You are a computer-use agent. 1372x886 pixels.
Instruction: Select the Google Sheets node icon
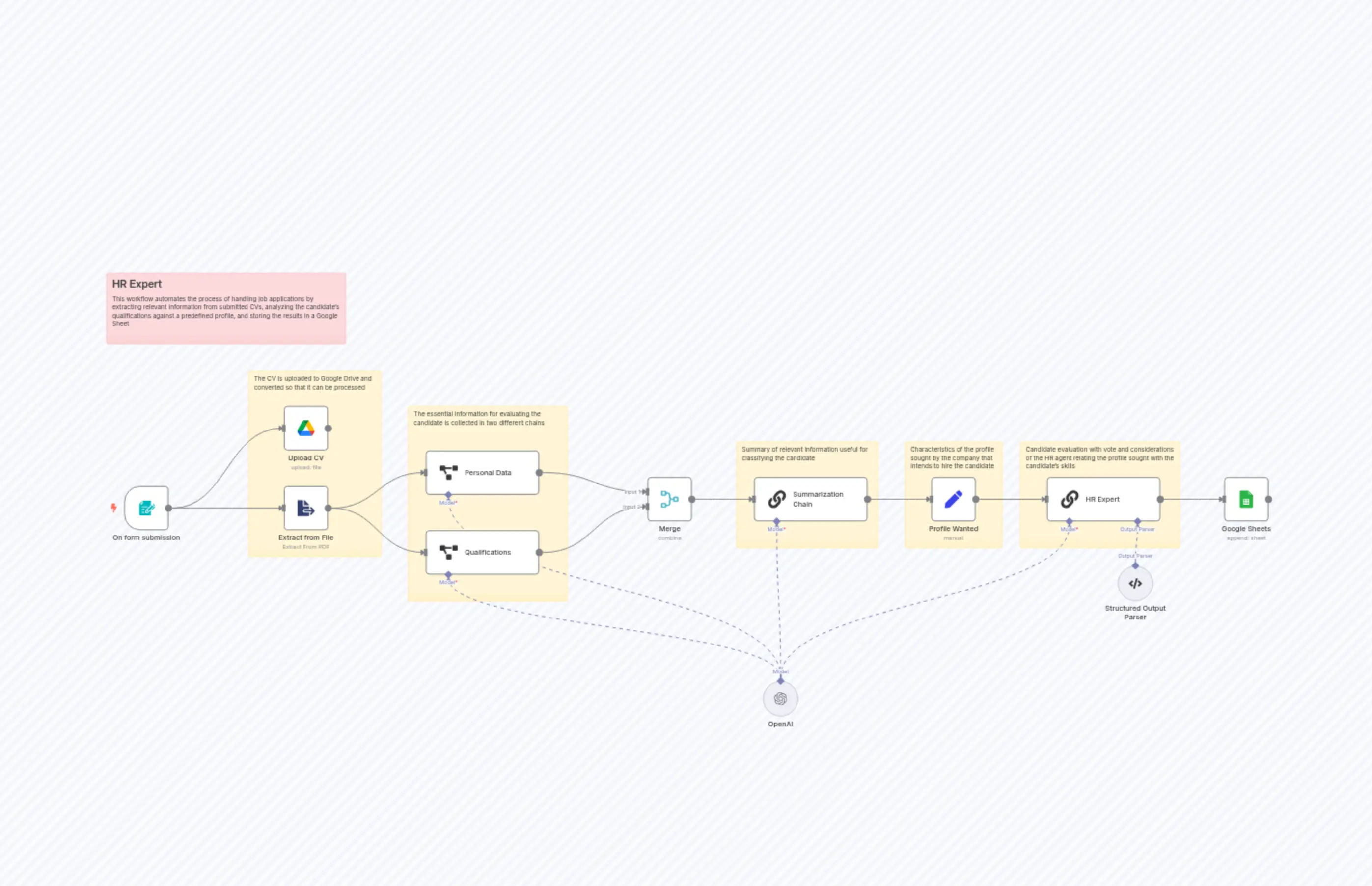(x=1246, y=499)
